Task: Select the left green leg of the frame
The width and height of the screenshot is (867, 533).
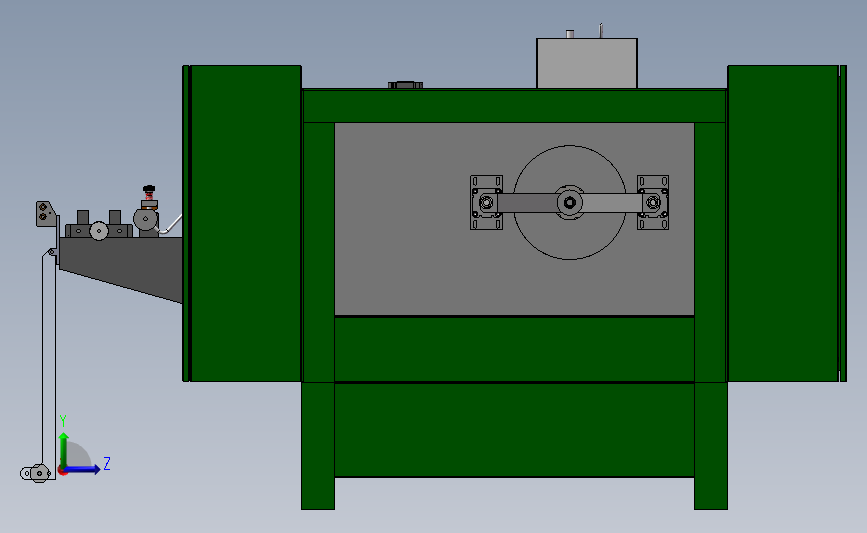Action: tap(318, 446)
